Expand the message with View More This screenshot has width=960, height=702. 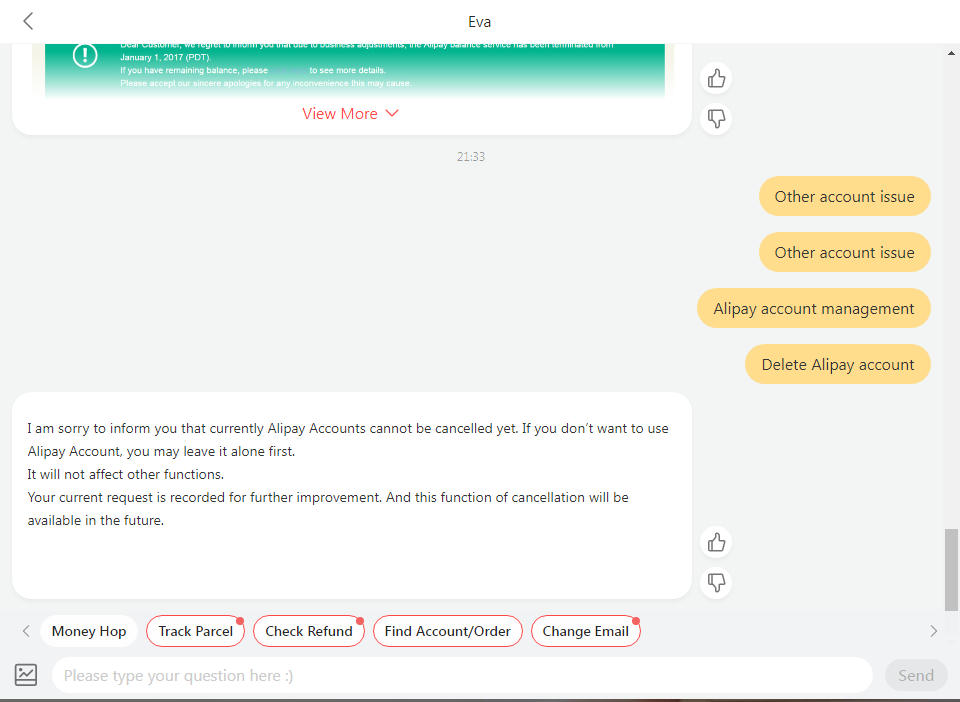pos(350,114)
